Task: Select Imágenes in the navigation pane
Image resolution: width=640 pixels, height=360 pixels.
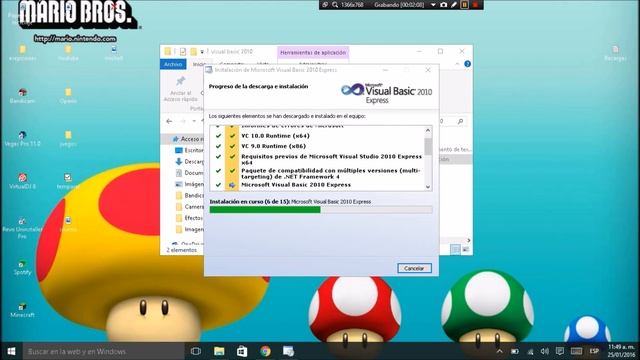Action: point(190,184)
